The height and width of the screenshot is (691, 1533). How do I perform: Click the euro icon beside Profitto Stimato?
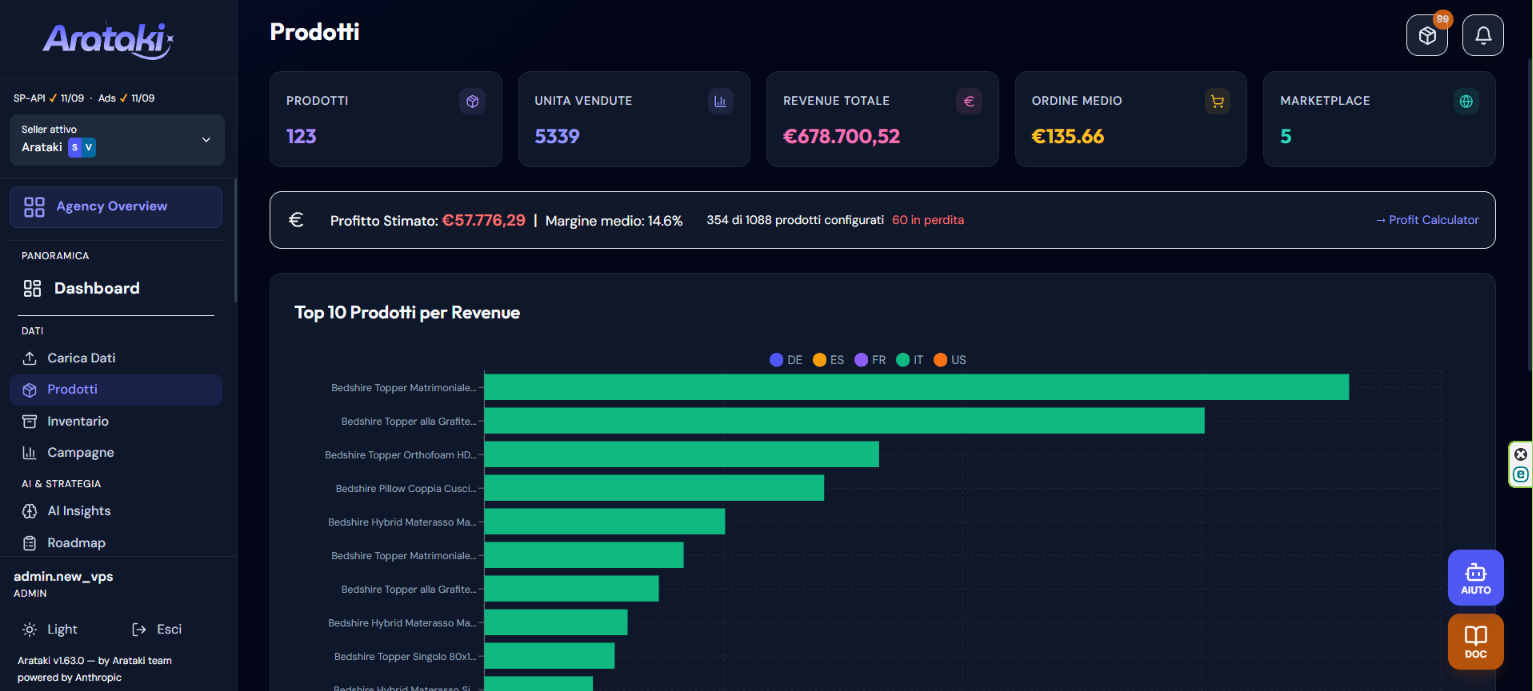pyautogui.click(x=296, y=220)
